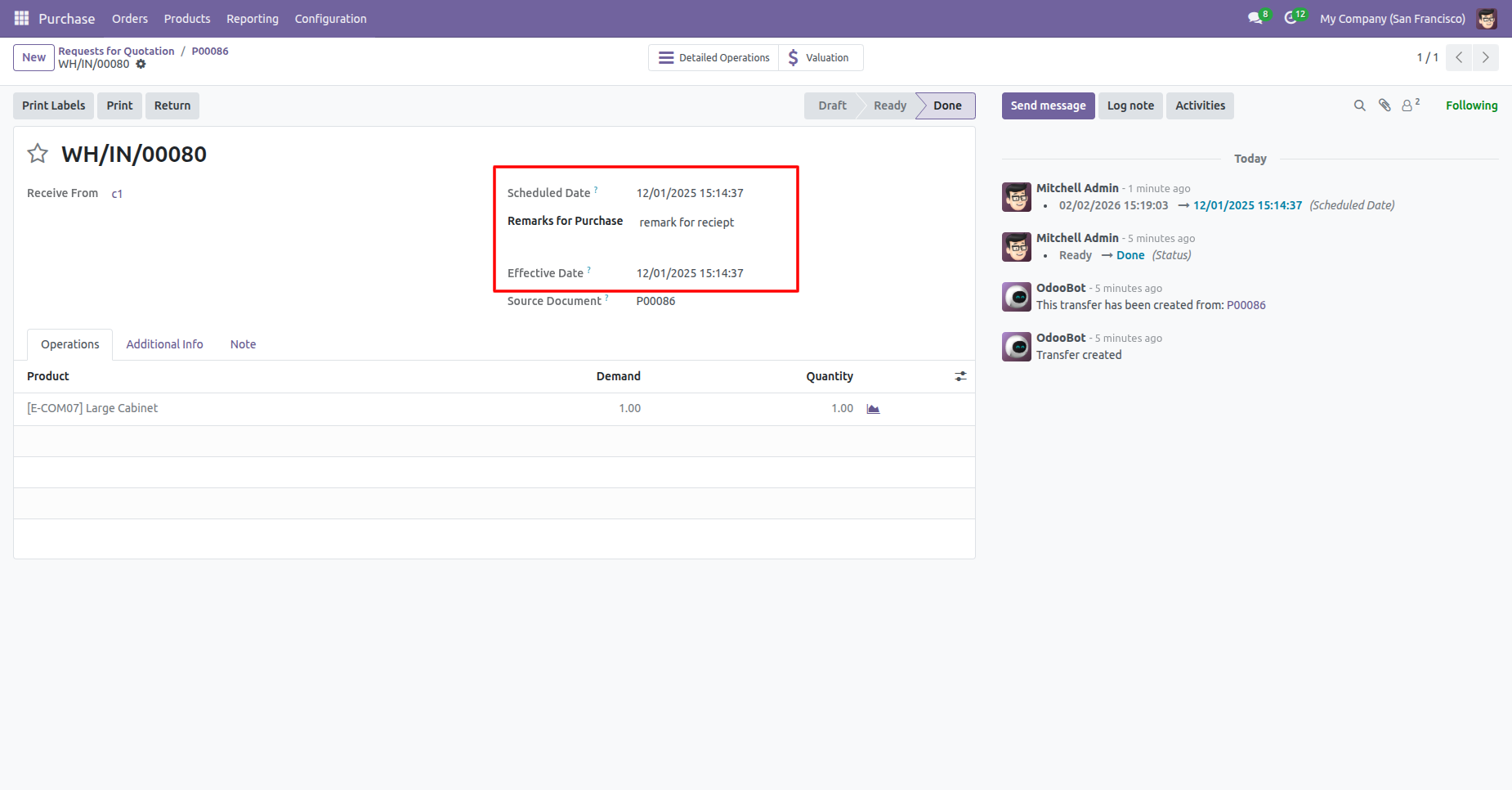Click the Return button
The image size is (1512, 790).
click(172, 105)
